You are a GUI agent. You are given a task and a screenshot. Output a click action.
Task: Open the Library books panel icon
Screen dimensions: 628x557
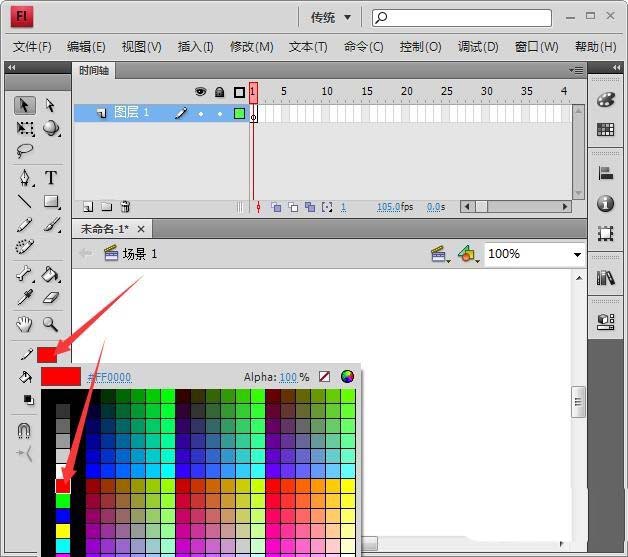tap(605, 277)
